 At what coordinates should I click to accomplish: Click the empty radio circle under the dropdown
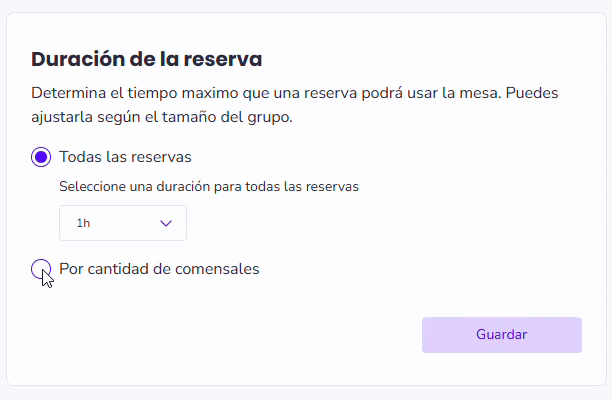(x=41, y=269)
